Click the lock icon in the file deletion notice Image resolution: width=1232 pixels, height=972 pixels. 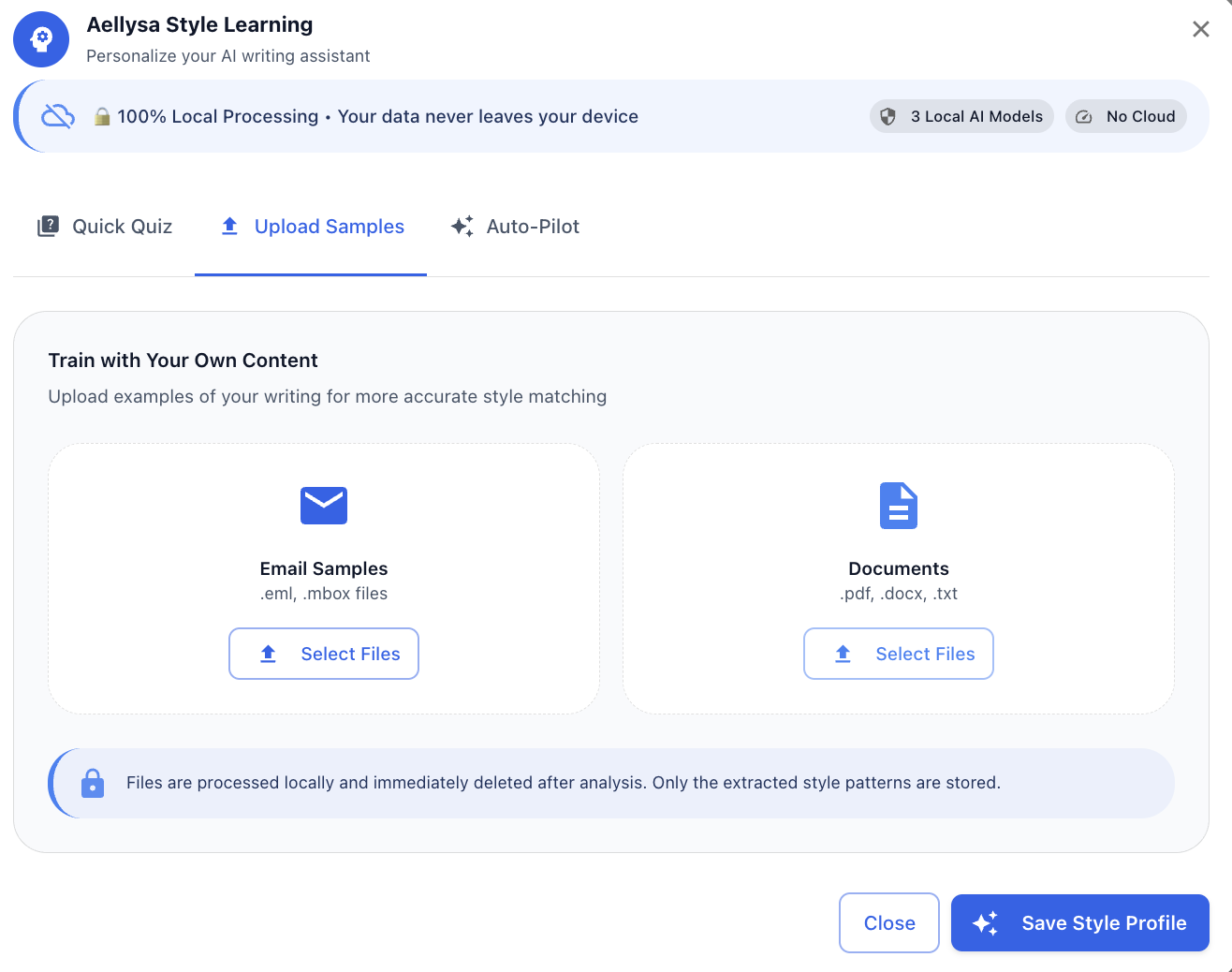(93, 783)
